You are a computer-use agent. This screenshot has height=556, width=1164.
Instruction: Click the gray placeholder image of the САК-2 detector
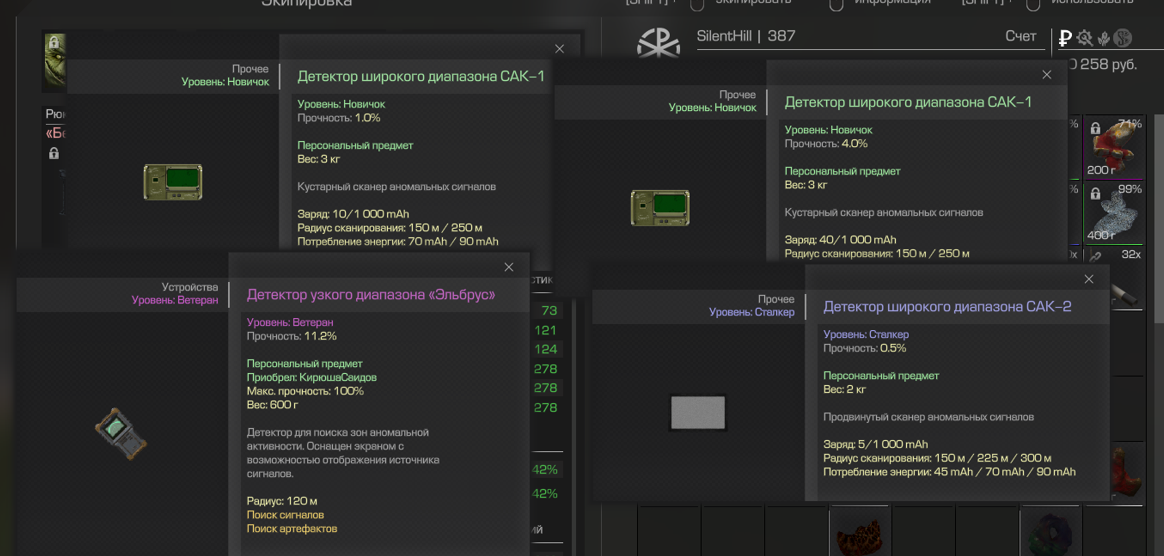click(x=698, y=413)
